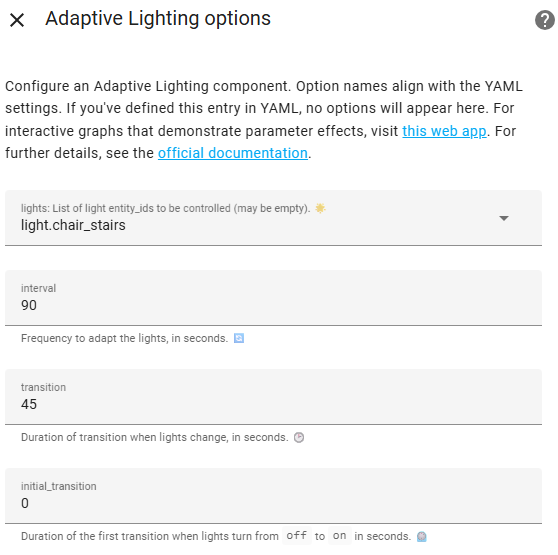This screenshot has height=555, width=558.
Task: Focus the initial_transition field showing 0
Action: tap(273, 496)
